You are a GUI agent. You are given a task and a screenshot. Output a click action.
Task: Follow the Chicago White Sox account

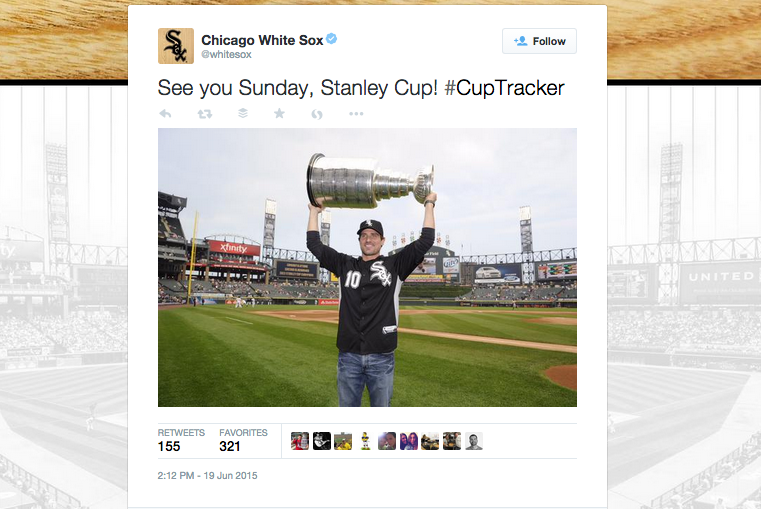point(539,41)
